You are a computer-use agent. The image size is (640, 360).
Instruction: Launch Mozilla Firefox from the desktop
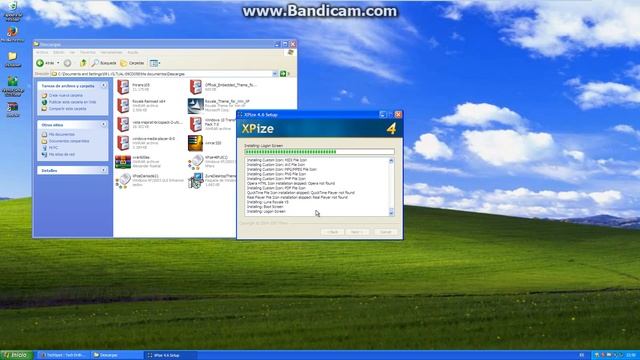coord(13,34)
